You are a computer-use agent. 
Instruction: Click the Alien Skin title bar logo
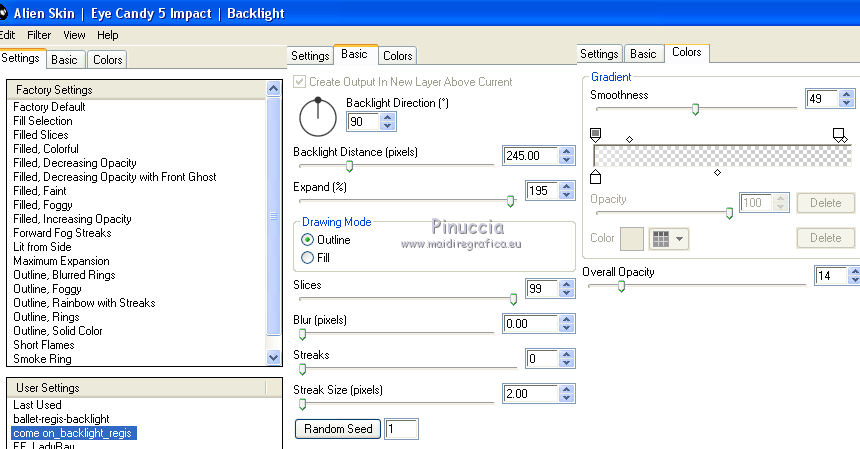click(x=3, y=13)
